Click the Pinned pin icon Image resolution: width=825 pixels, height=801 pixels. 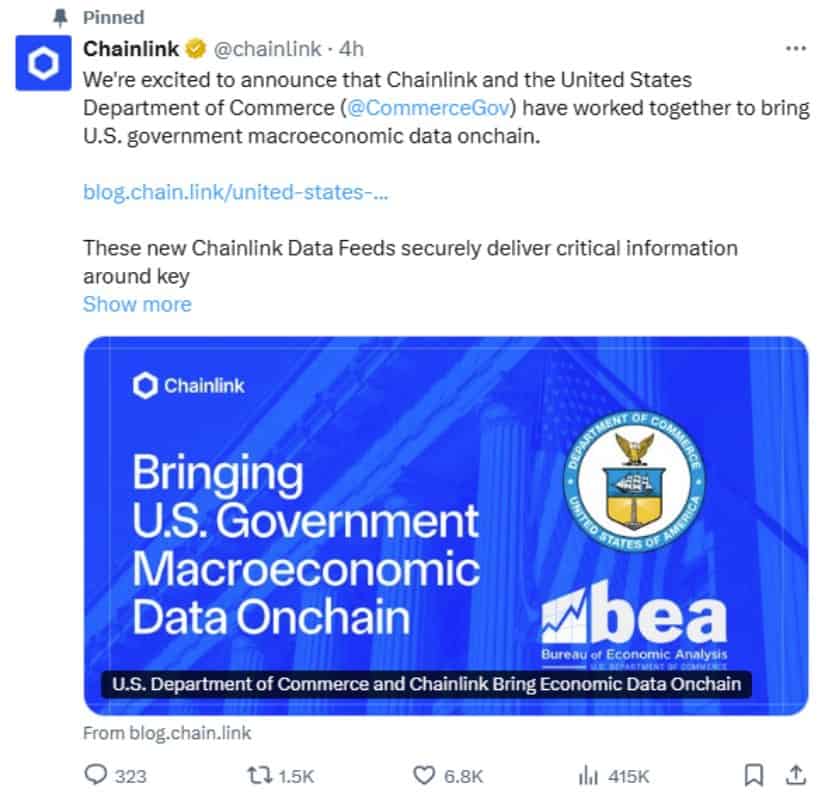[61, 17]
